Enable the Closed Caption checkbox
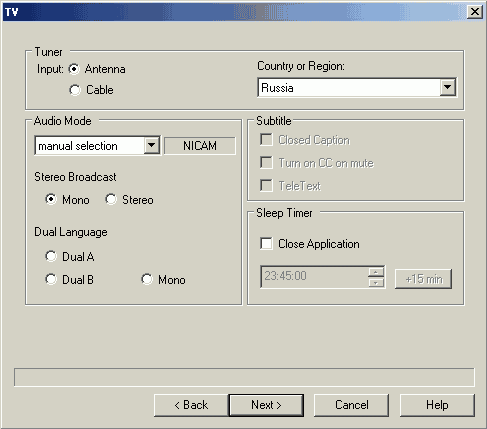 click(x=266, y=140)
